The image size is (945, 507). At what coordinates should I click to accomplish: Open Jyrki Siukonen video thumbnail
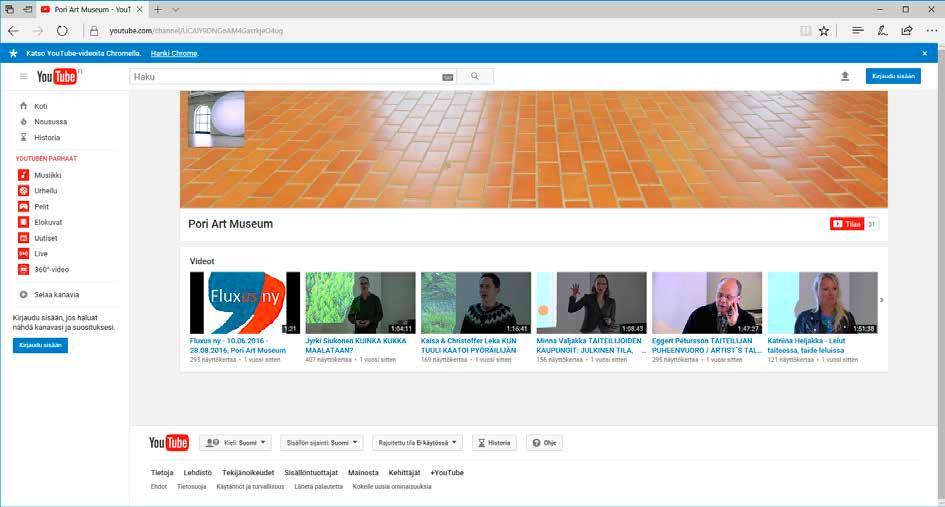point(360,303)
